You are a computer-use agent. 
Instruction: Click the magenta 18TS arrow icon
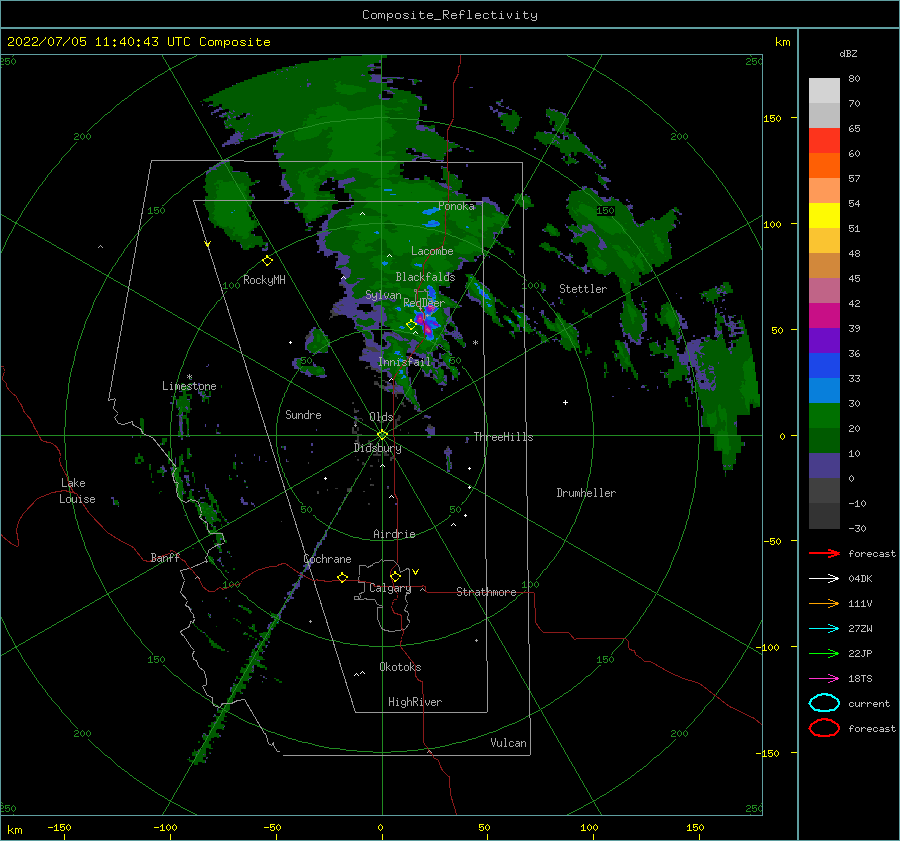(824, 679)
